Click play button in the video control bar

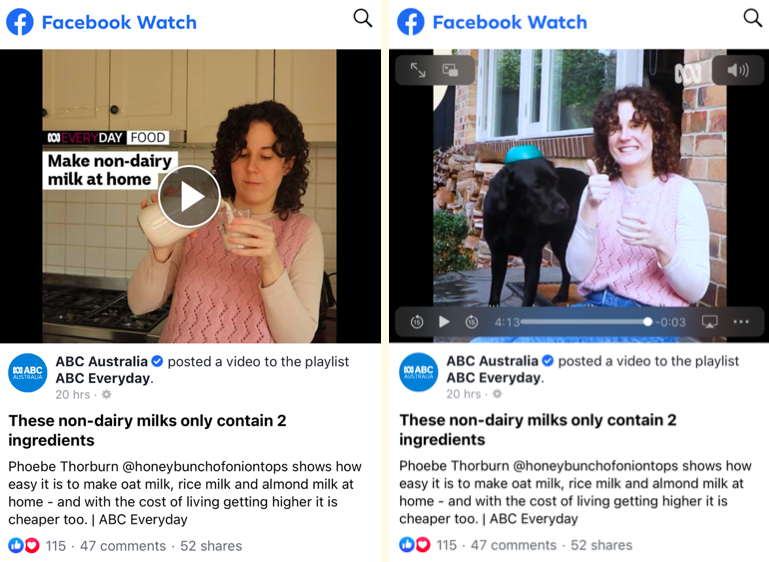click(x=444, y=322)
